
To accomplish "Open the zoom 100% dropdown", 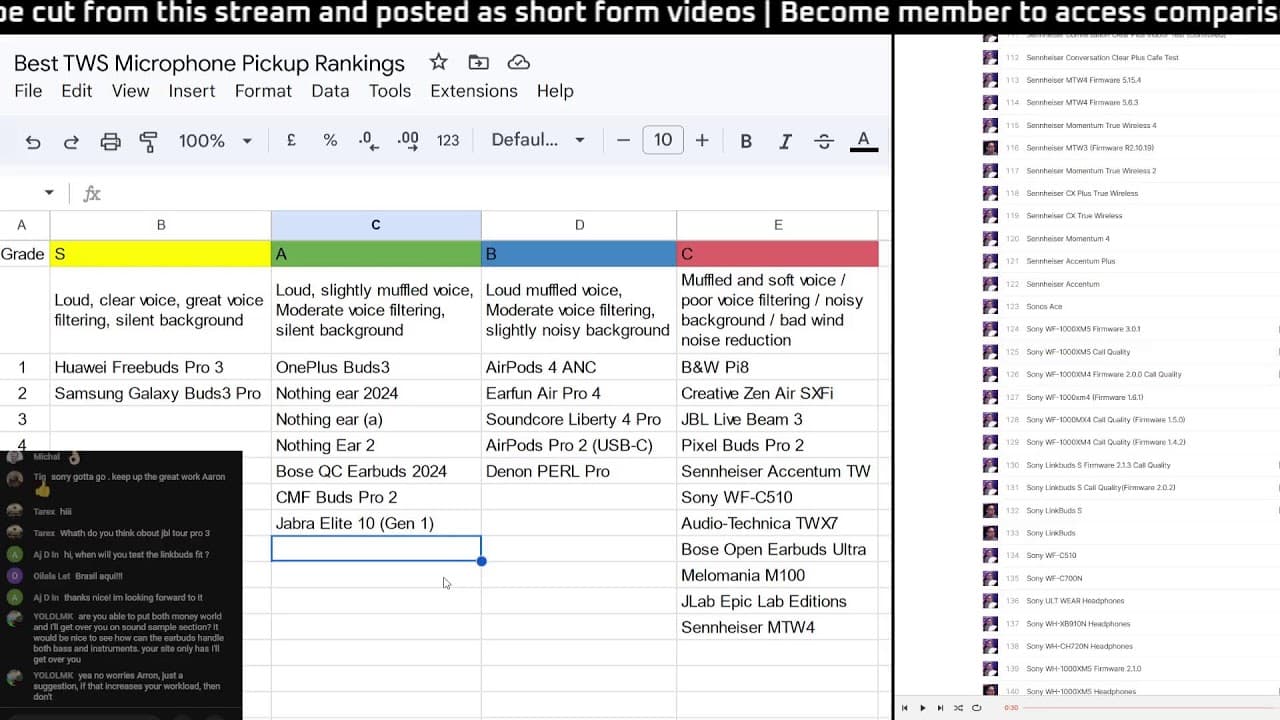I will pyautogui.click(x=215, y=141).
